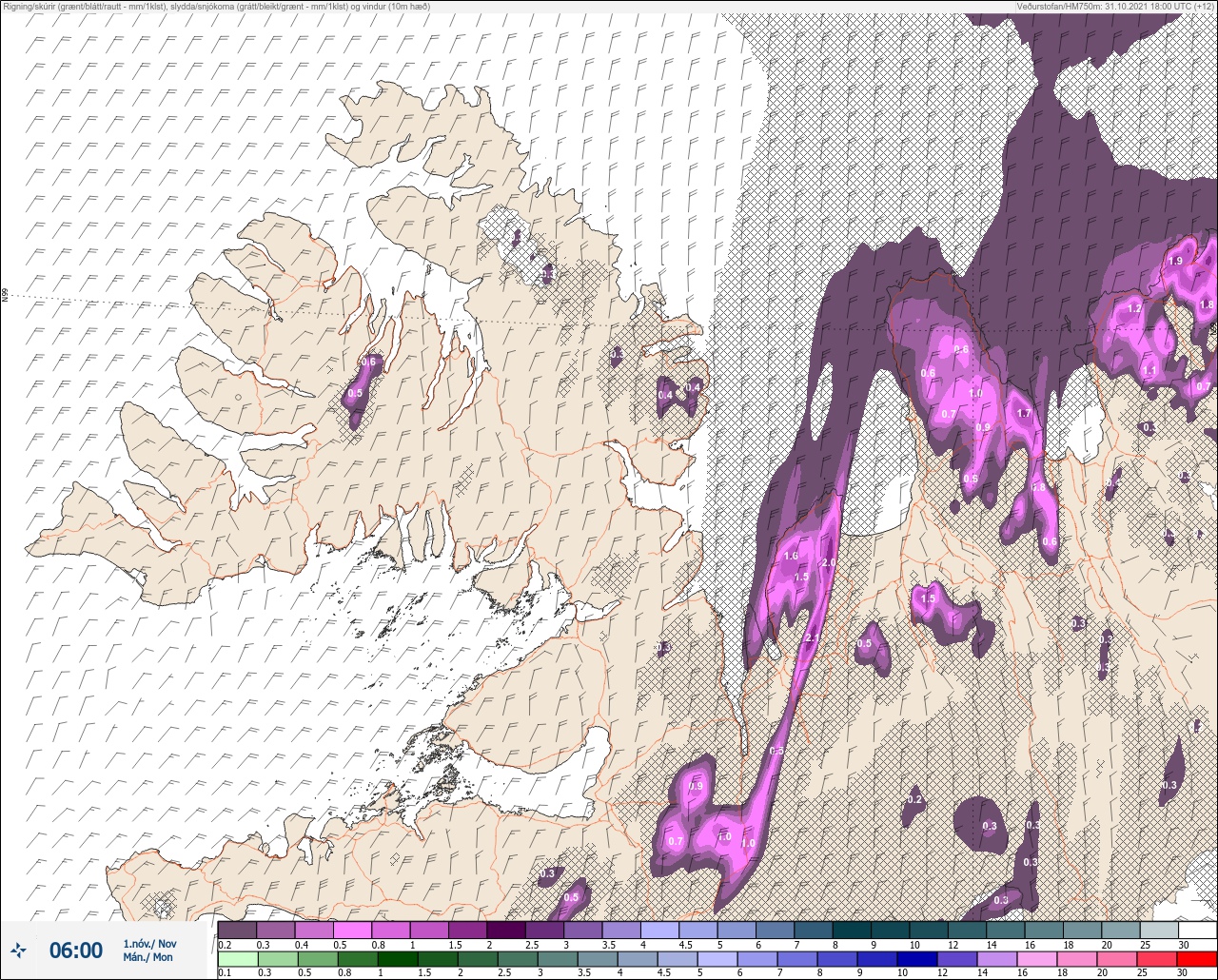Viewport: 1218px width, 980px height.
Task: Click the snow legend swatch labeled 0.5
Action: click(x=352, y=930)
